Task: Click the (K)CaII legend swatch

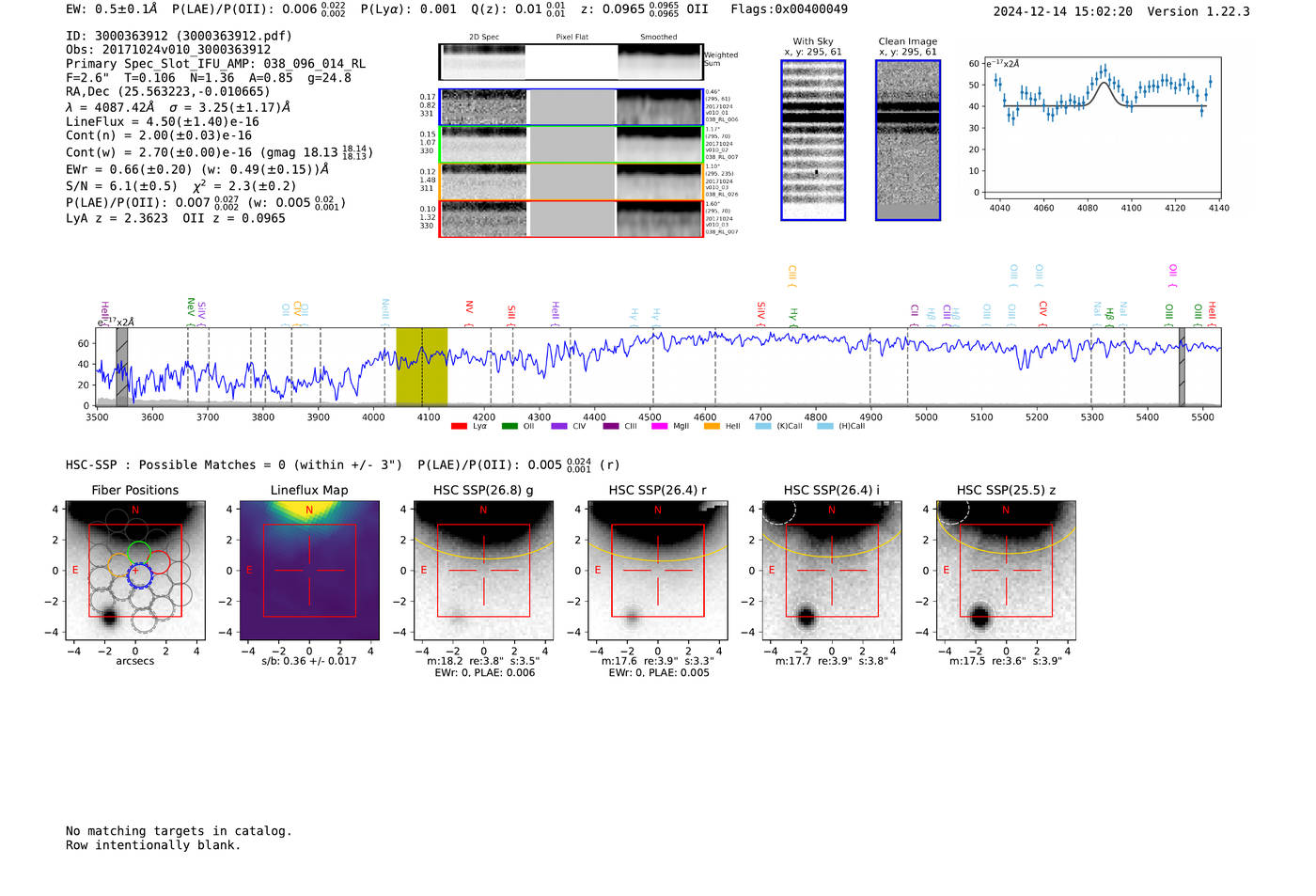Action: coord(763,427)
